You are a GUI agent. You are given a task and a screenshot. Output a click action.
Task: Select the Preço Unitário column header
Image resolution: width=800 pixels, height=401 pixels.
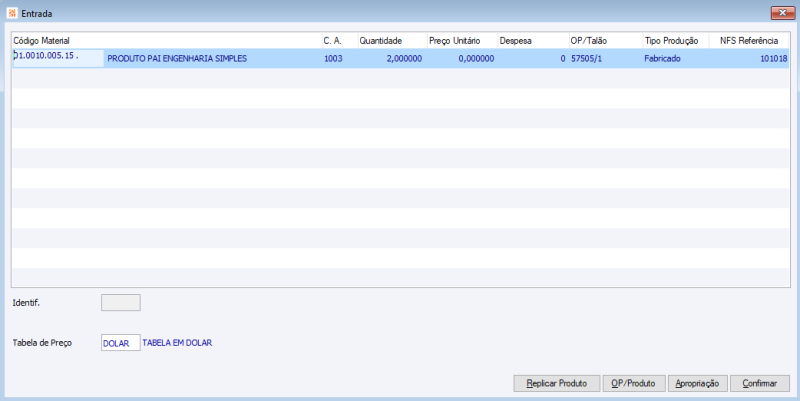point(462,41)
